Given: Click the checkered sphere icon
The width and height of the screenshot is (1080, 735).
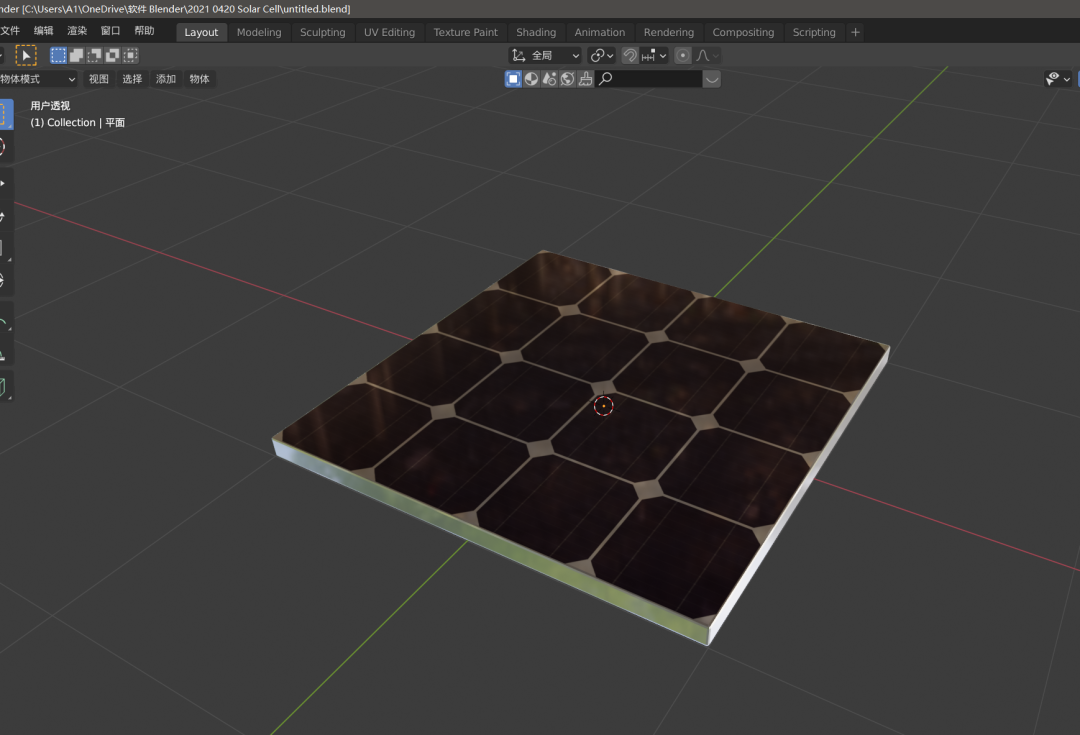Looking at the screenshot, I should (531, 79).
